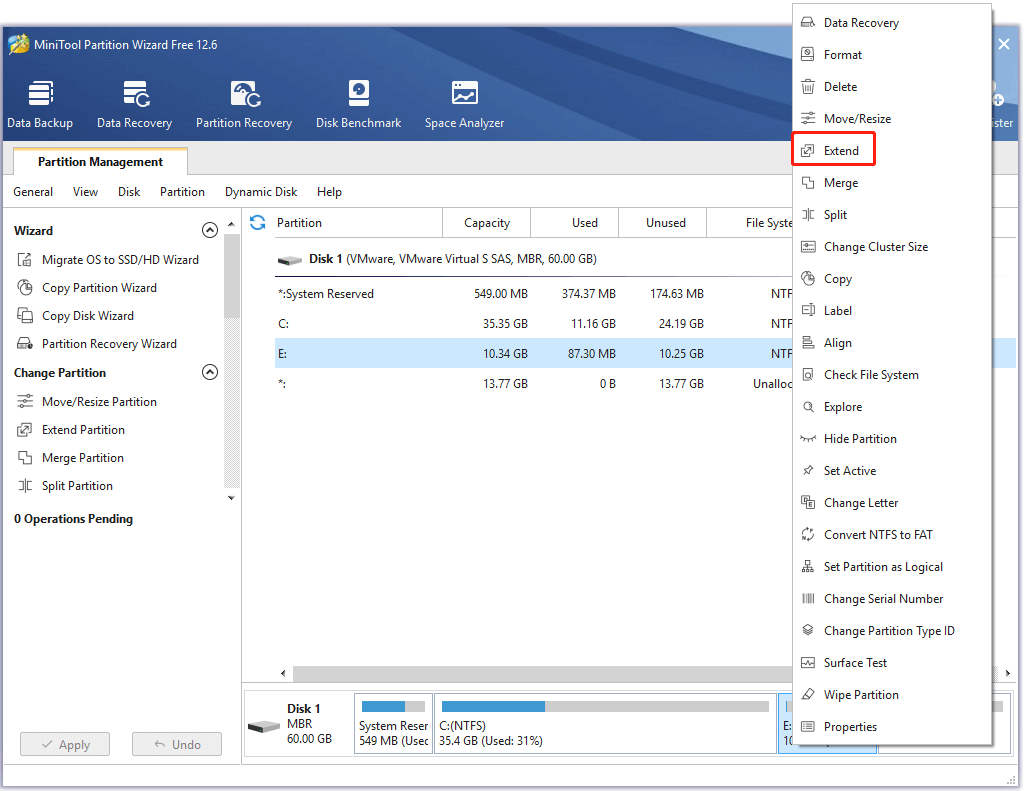Select the unallocated 13.77 GB row
Image resolution: width=1024 pixels, height=791 pixels.
pos(534,384)
